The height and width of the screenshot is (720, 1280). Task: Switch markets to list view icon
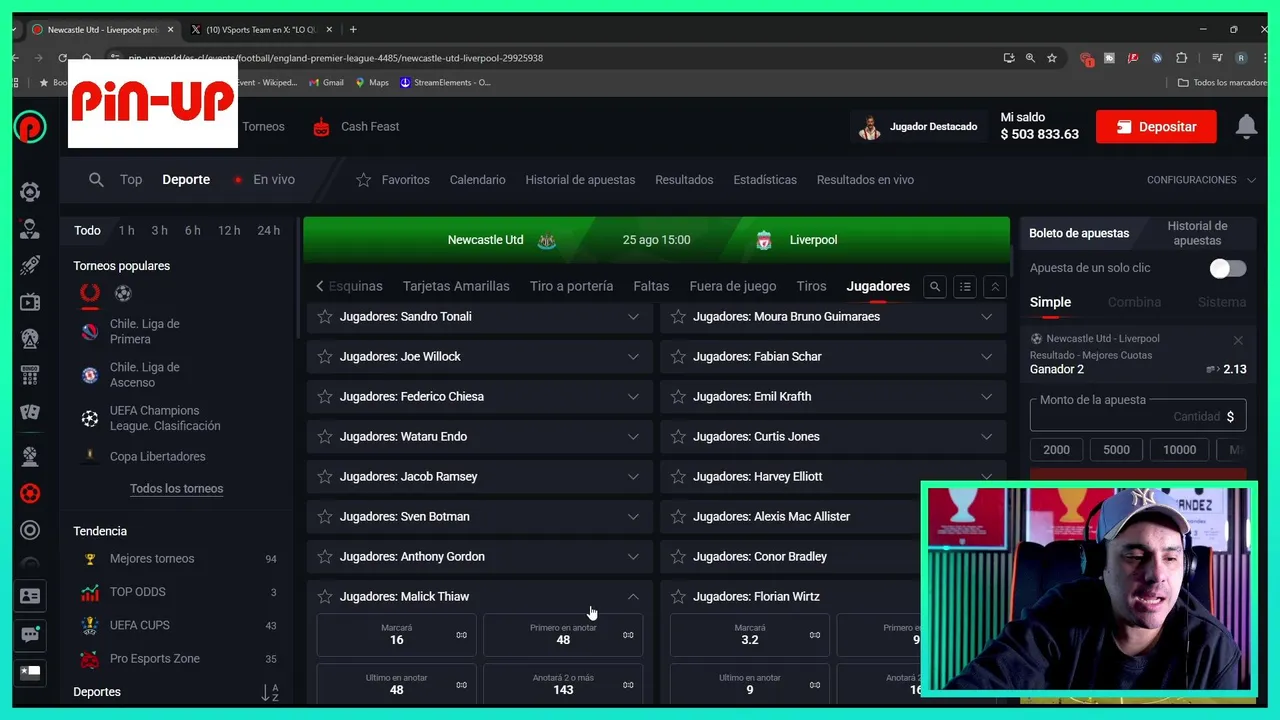click(965, 287)
